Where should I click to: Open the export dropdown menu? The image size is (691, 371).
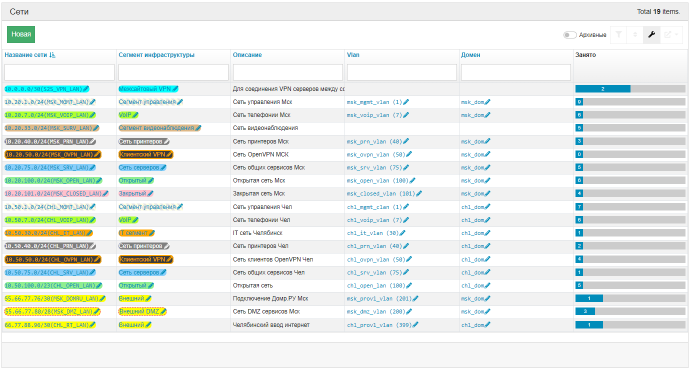coord(671,34)
